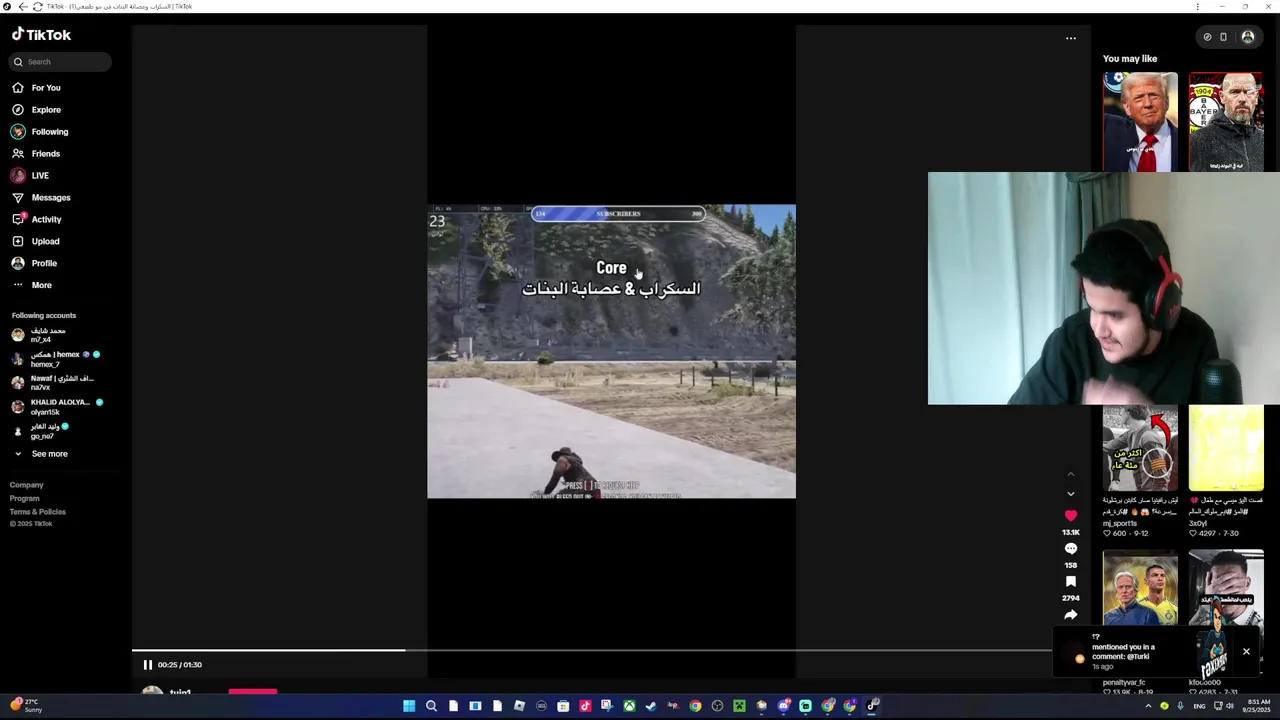Open the top-right profile avatar menu
Screen dimensions: 1280x720
(x=1248, y=37)
